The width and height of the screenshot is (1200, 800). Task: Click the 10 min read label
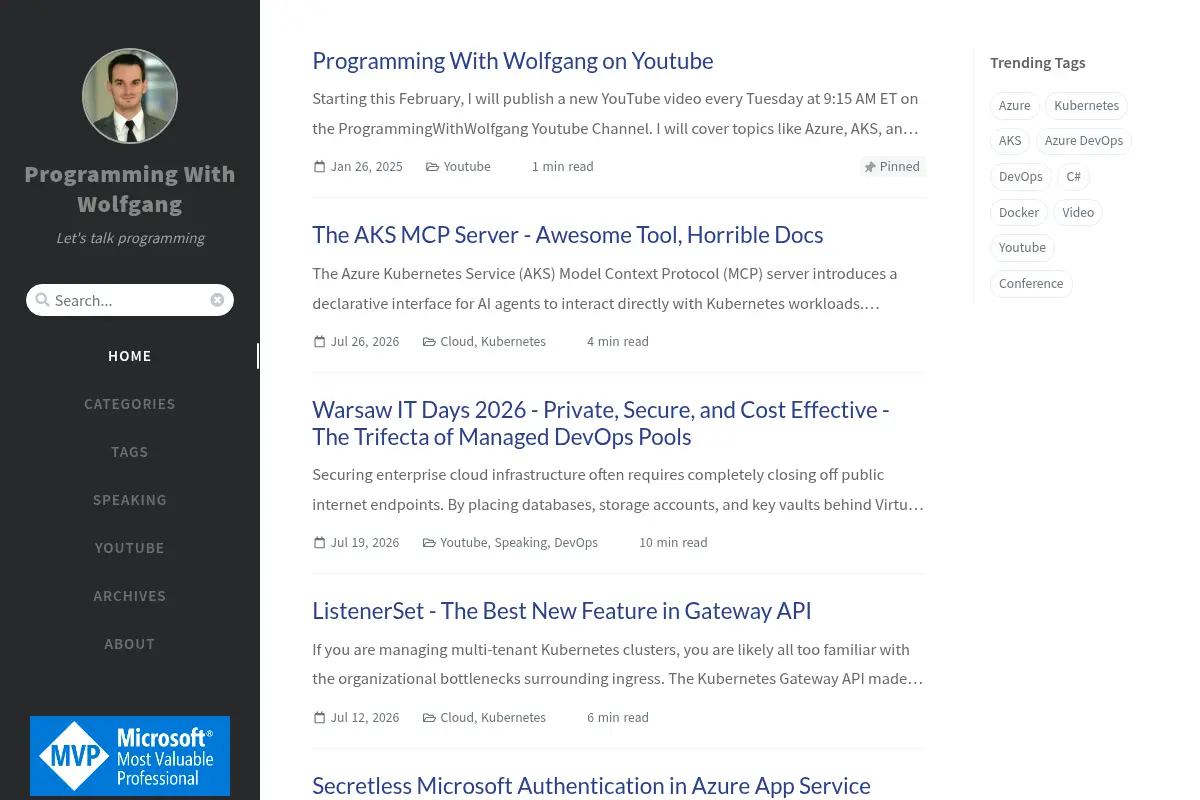click(x=673, y=543)
